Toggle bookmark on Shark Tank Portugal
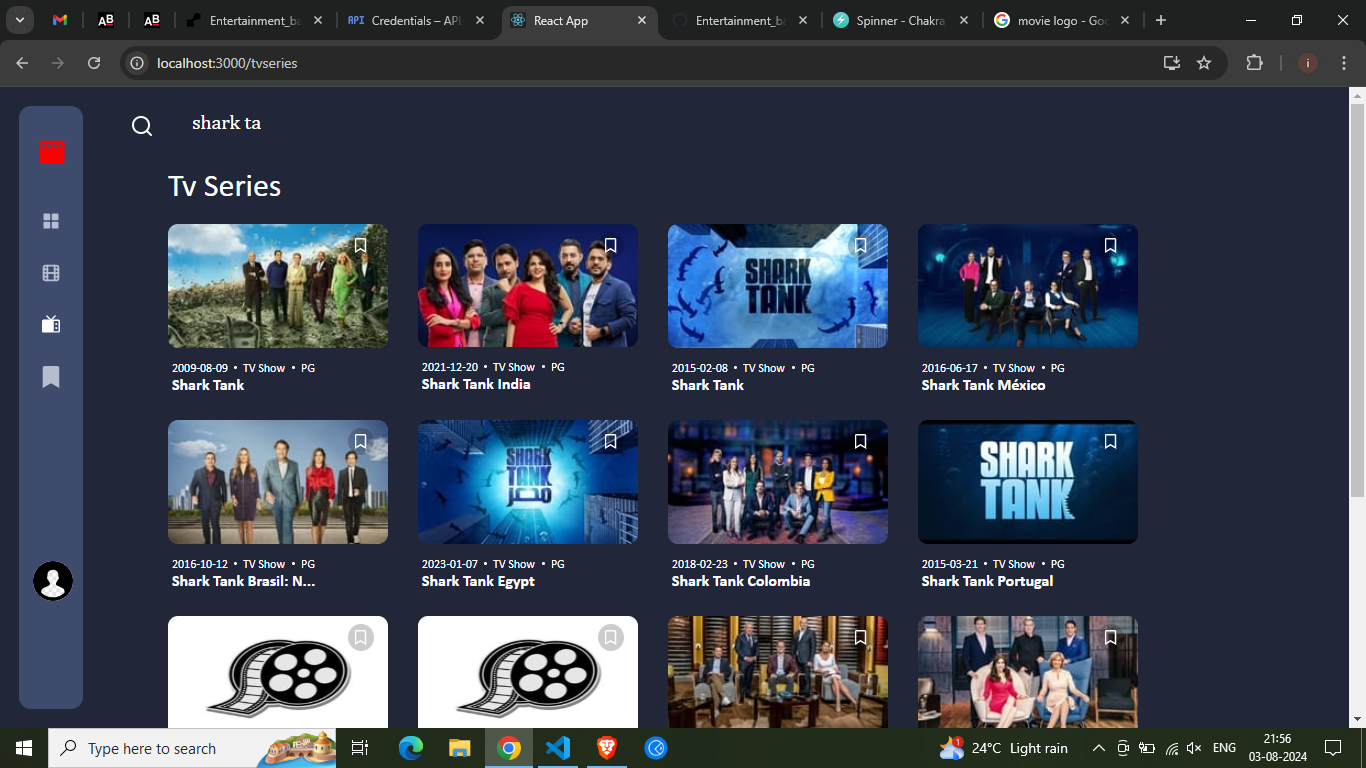Screen dimensions: 1366x768 1111,441
